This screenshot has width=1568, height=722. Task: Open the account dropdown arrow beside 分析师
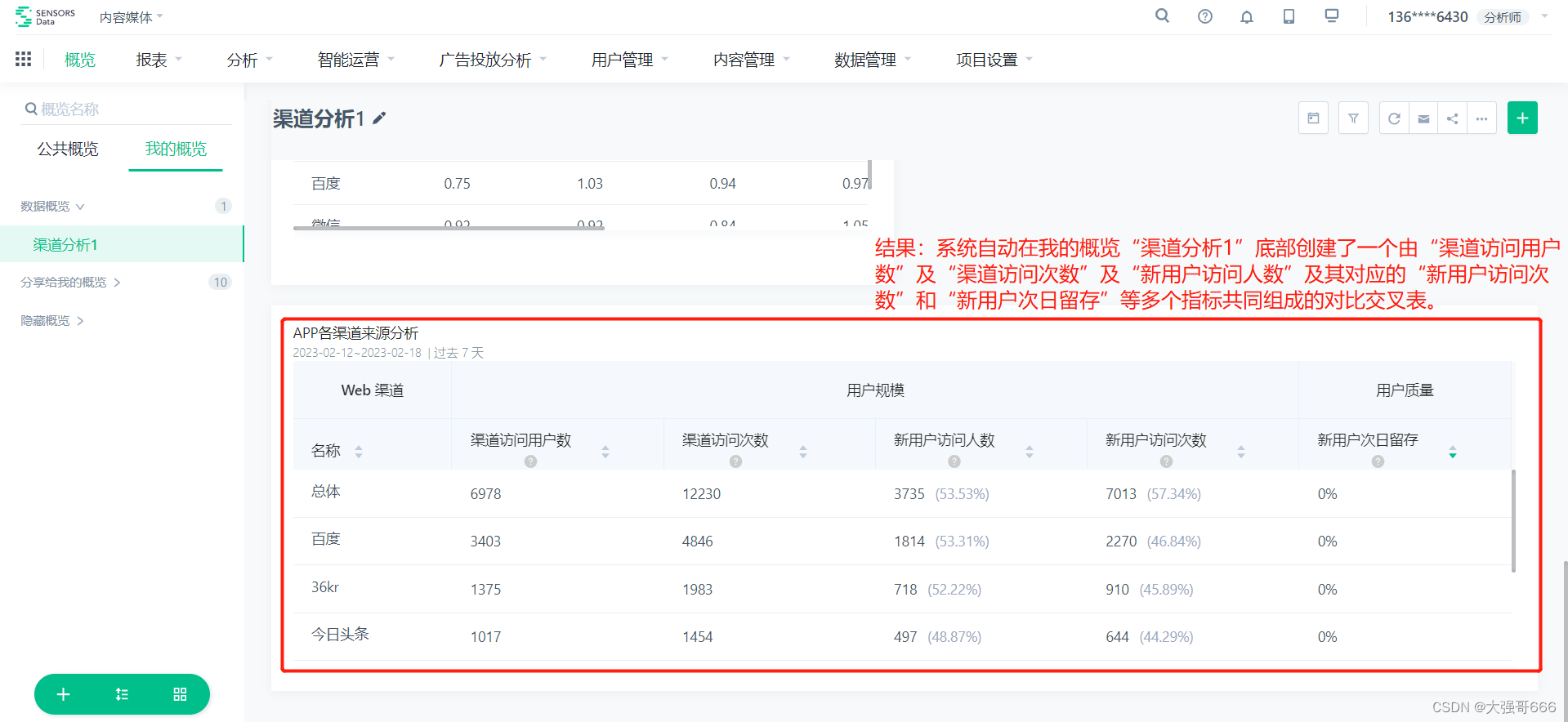coord(1544,16)
